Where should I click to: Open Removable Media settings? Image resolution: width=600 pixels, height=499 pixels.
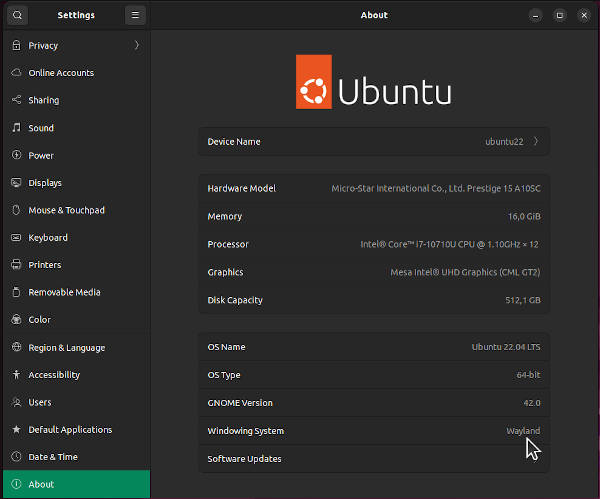pyautogui.click(x=77, y=292)
